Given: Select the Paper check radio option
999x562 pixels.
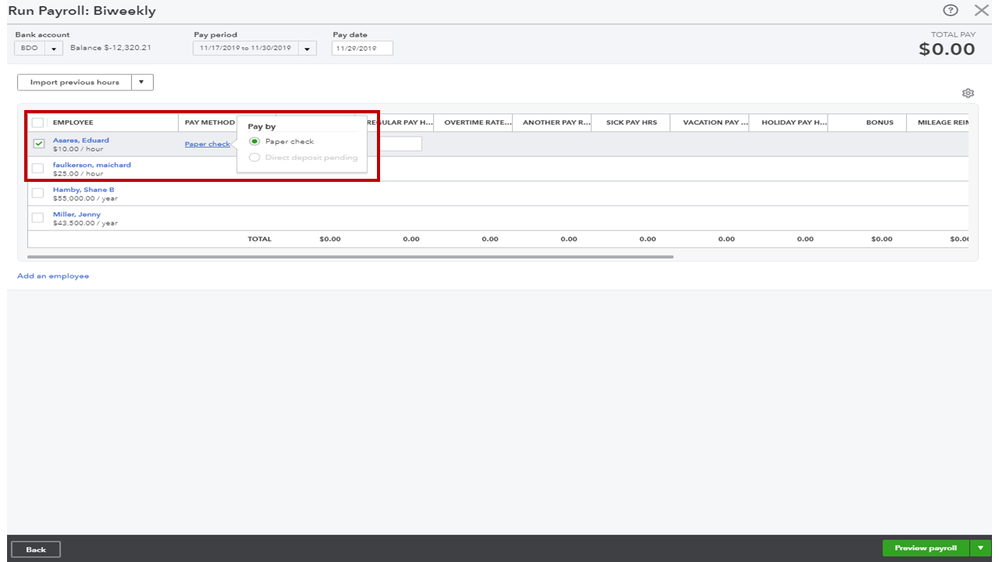Looking at the screenshot, I should (x=254, y=141).
